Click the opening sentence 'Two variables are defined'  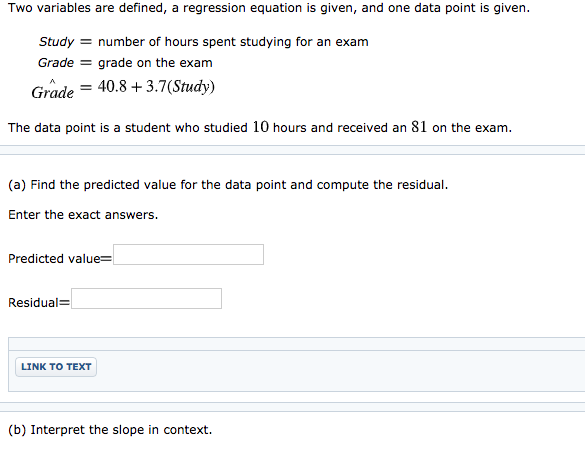pos(269,7)
